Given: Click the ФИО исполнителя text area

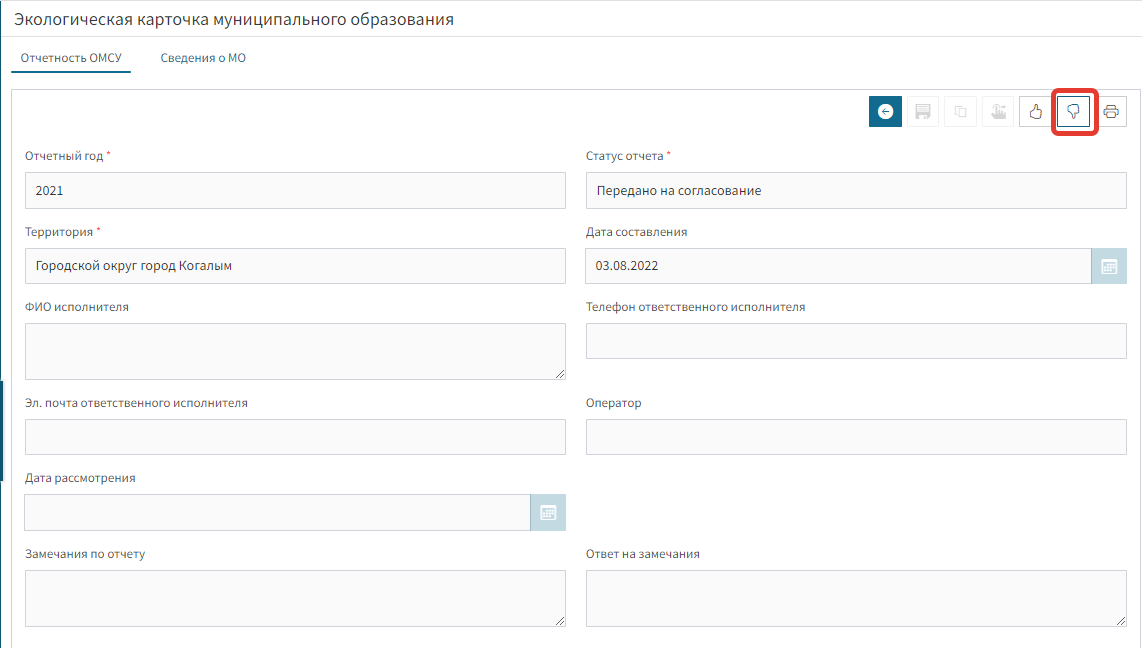Looking at the screenshot, I should coord(295,351).
